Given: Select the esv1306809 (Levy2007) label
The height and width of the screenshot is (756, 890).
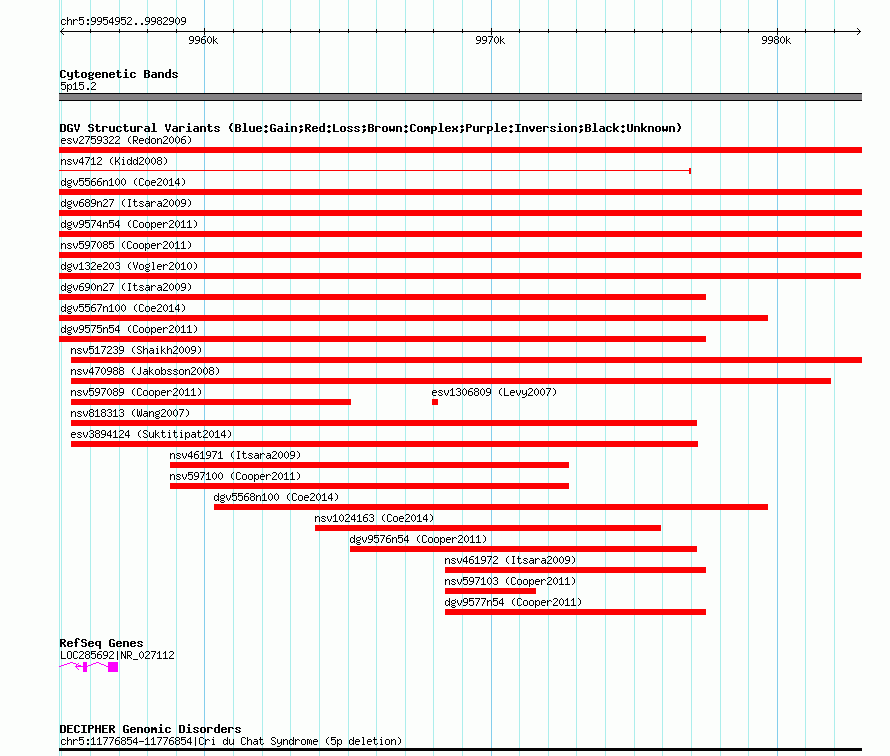Looking at the screenshot, I should [494, 392].
